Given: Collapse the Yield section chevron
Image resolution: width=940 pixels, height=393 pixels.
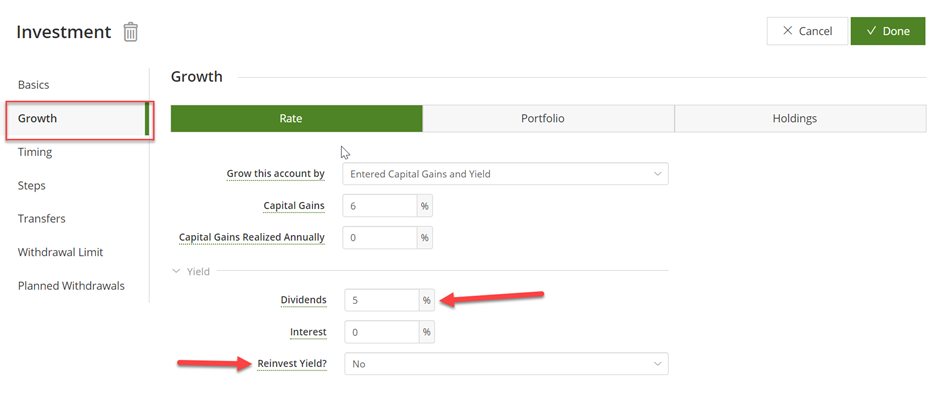Looking at the screenshot, I should tap(176, 271).
